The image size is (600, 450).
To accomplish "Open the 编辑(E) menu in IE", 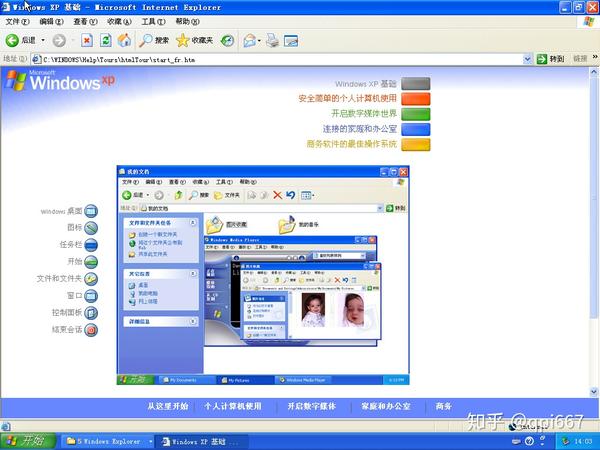I will click(51, 22).
